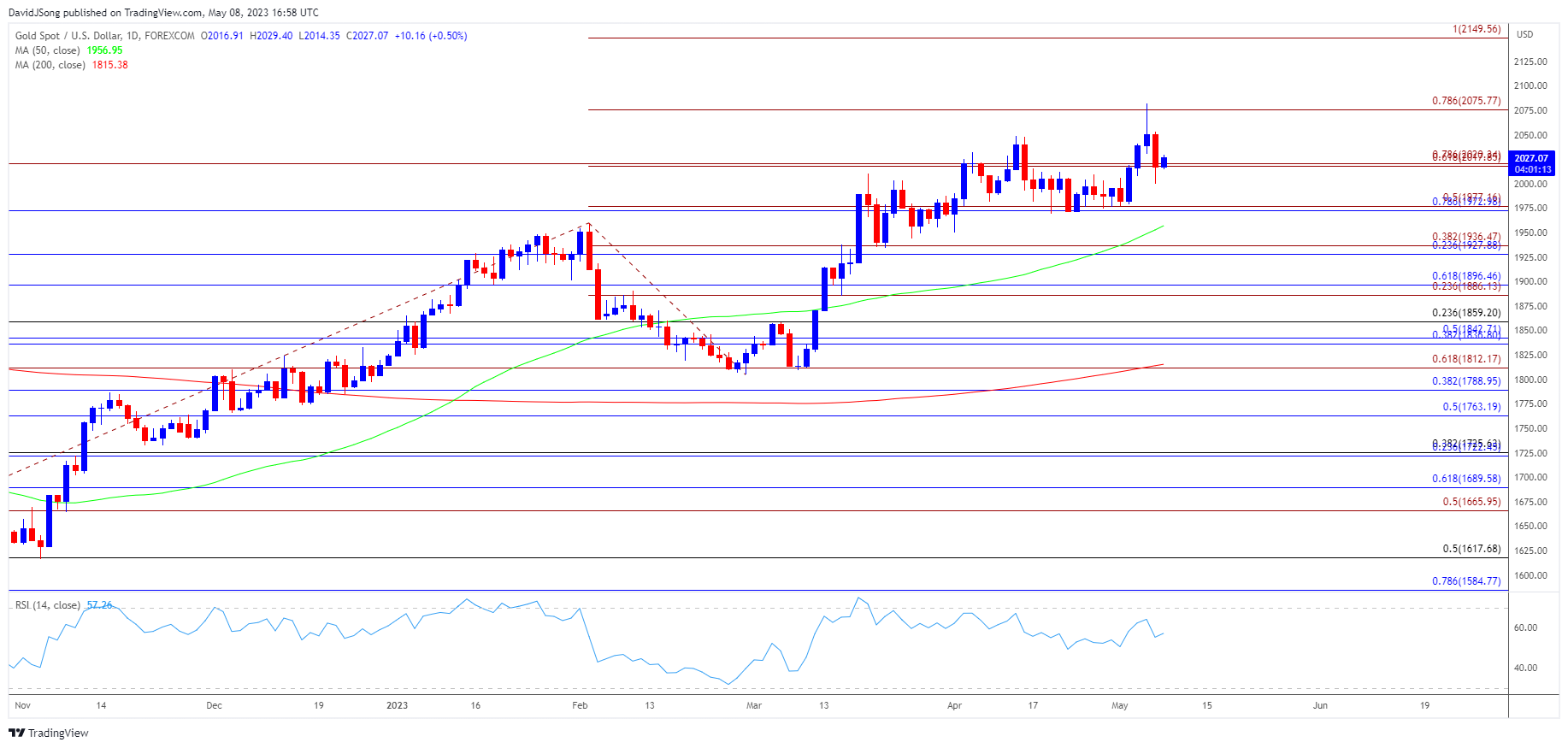Click the RSI (14, close) indicator label
The height and width of the screenshot is (748, 1568).
coord(48,605)
